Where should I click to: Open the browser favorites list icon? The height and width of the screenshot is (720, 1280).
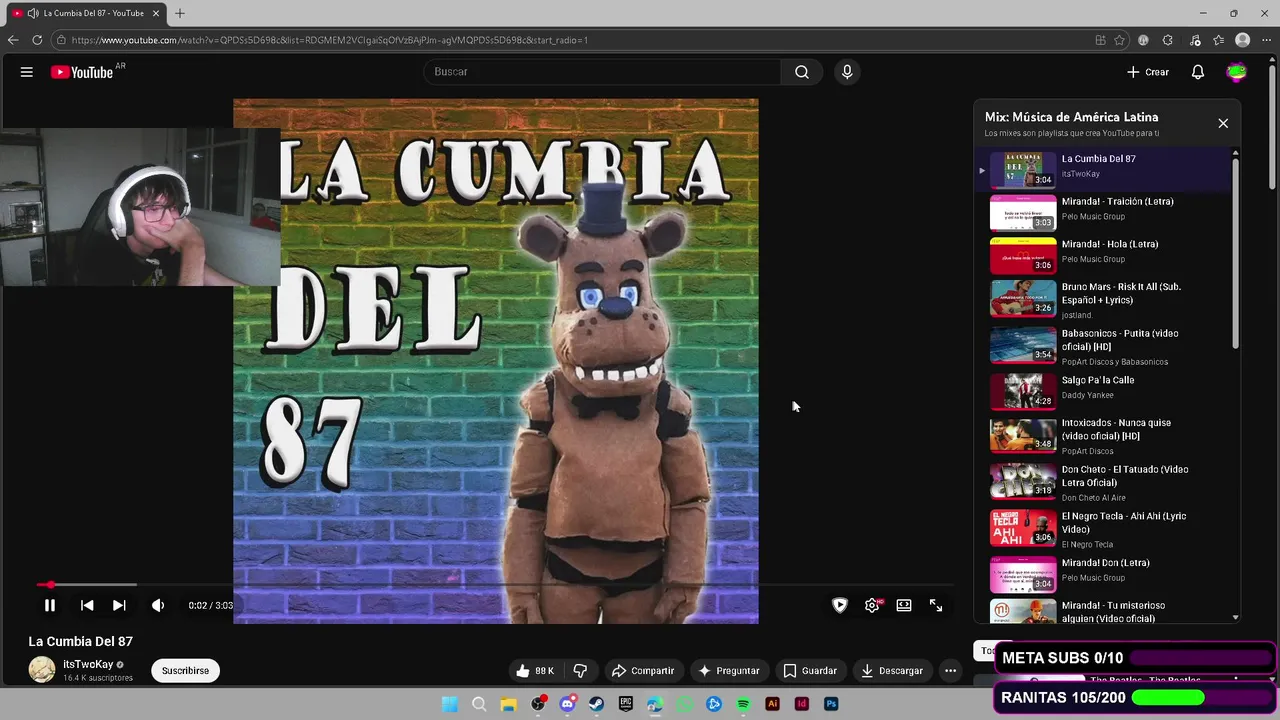click(1218, 40)
